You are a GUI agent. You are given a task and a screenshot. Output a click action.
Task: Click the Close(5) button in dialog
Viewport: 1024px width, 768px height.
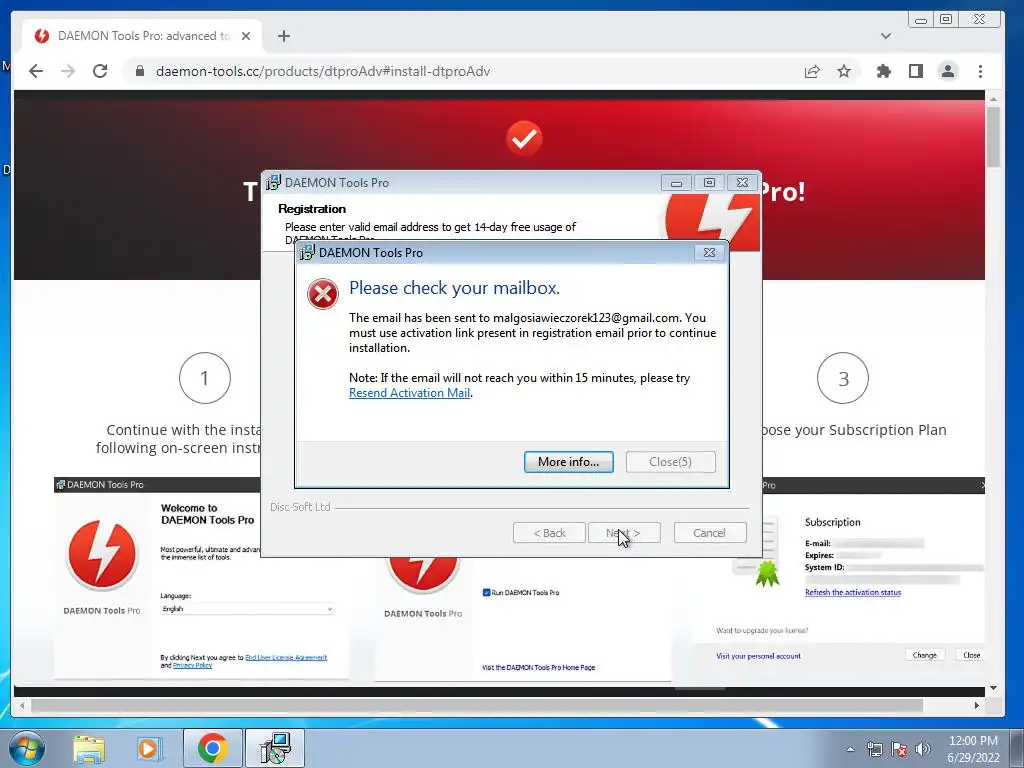(670, 462)
